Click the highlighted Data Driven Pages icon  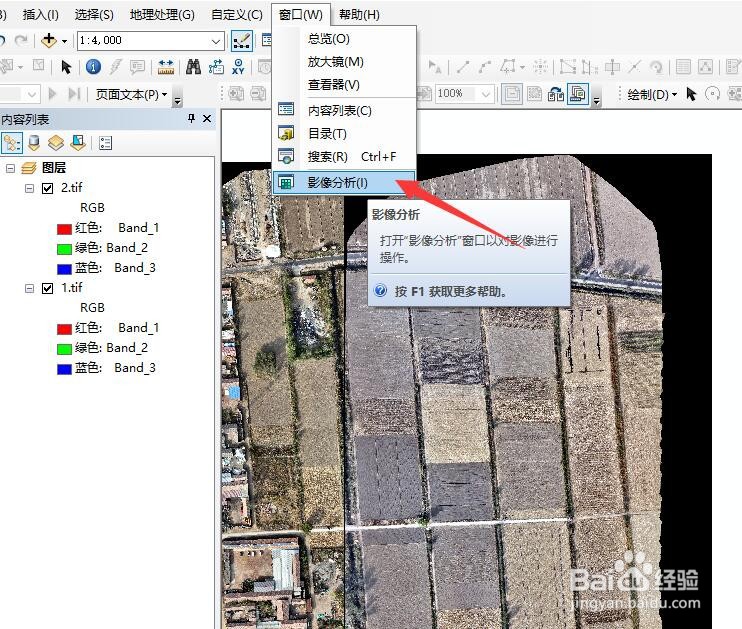tap(578, 94)
